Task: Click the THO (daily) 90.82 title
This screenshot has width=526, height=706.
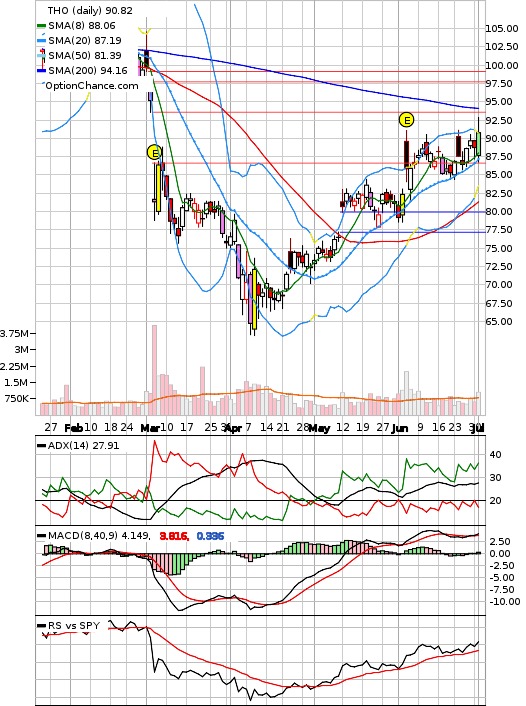Action: pos(90,10)
